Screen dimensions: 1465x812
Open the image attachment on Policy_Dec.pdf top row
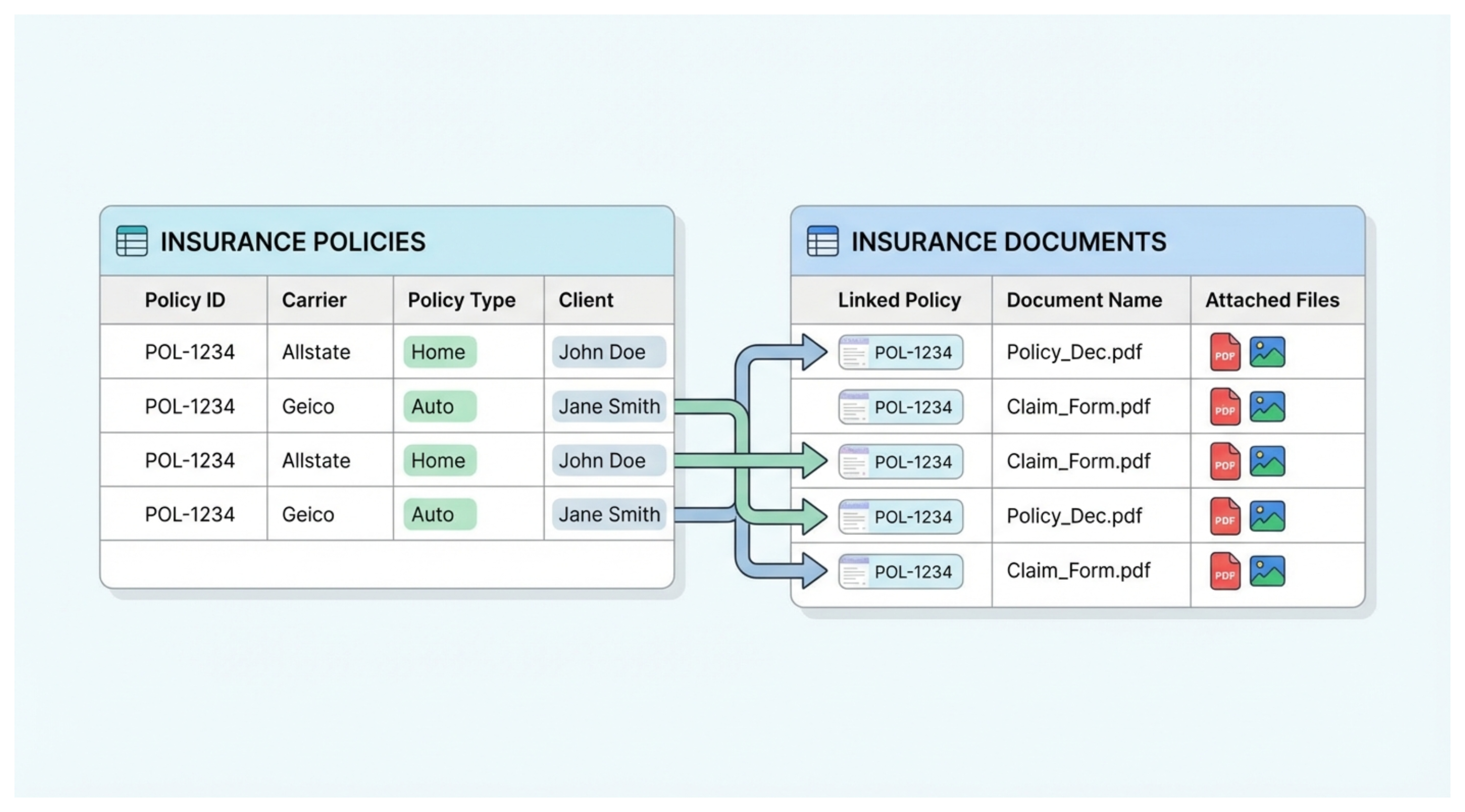click(x=1267, y=351)
